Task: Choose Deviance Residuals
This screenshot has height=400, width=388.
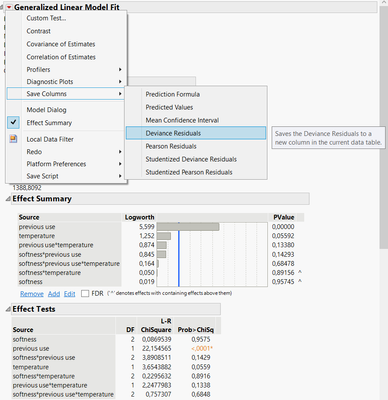Action: tap(196, 133)
